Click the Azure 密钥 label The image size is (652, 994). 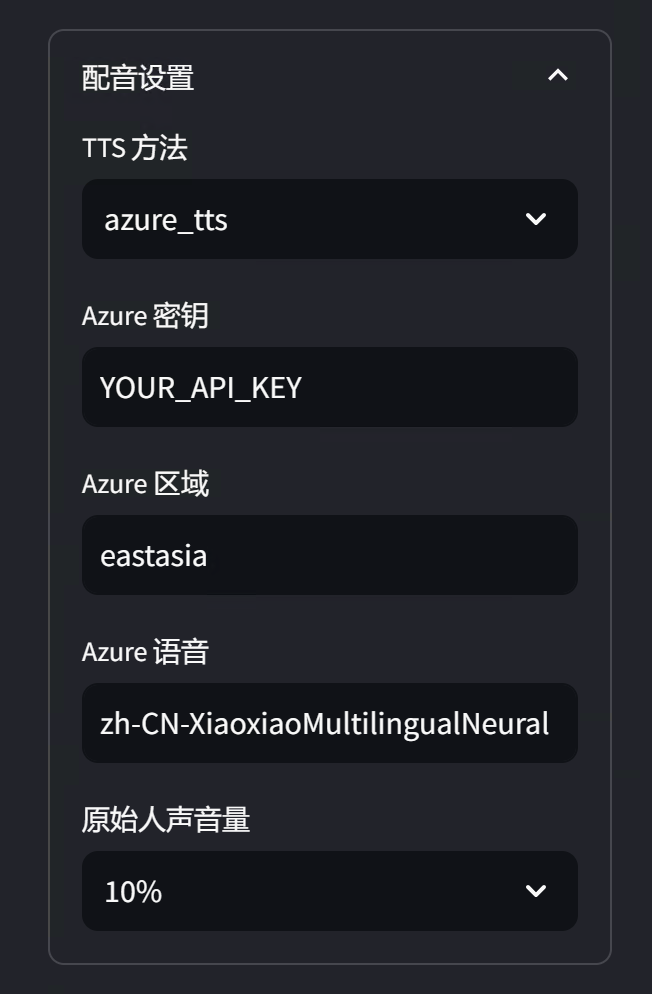[145, 316]
